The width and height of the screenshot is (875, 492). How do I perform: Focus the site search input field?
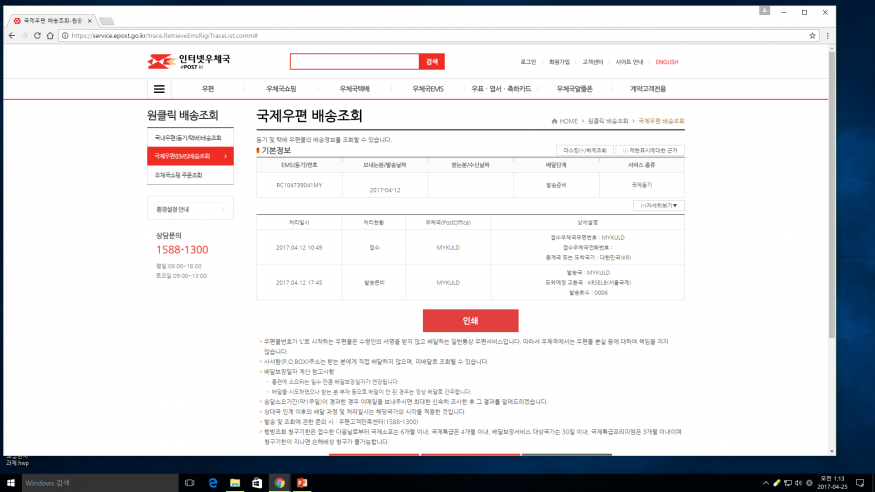pos(355,61)
